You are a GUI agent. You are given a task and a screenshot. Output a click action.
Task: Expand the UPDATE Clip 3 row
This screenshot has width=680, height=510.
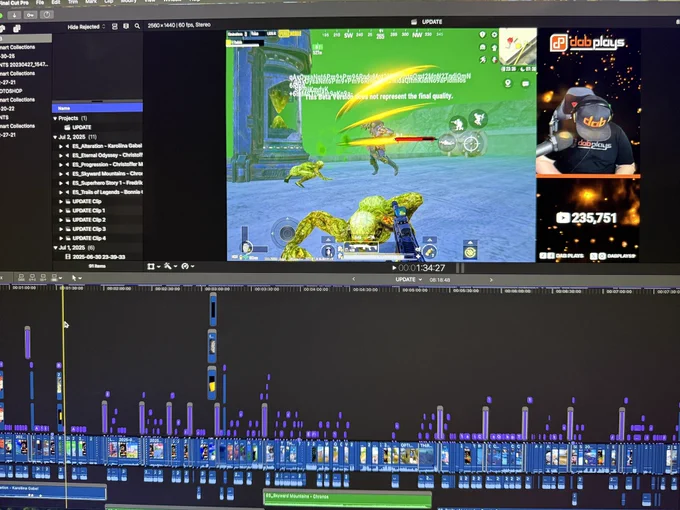(x=61, y=229)
